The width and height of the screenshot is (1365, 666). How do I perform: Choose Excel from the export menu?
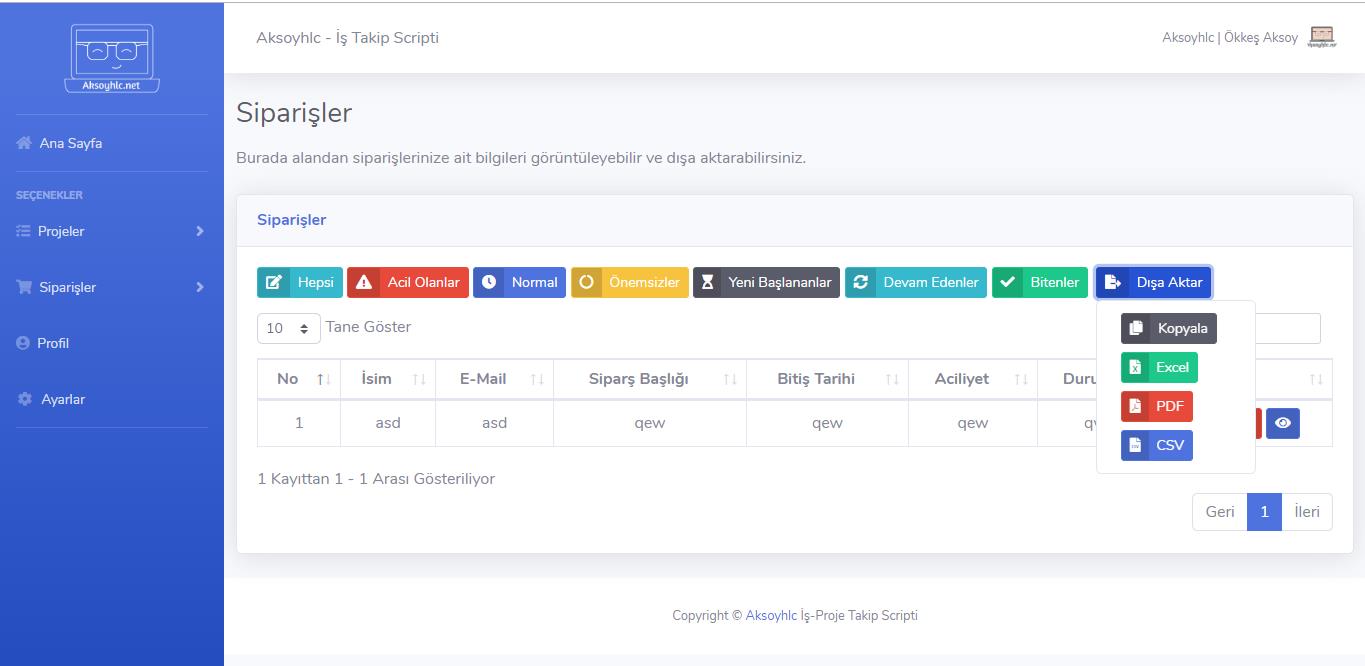[x=1159, y=367]
